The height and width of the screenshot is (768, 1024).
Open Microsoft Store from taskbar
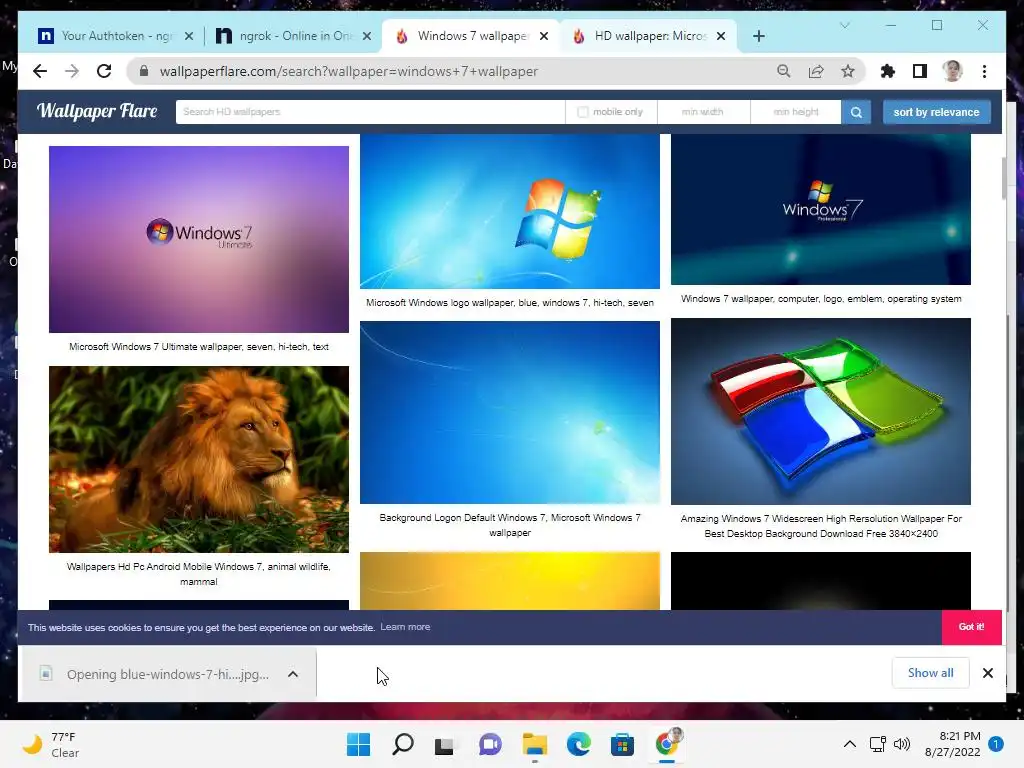pos(622,744)
